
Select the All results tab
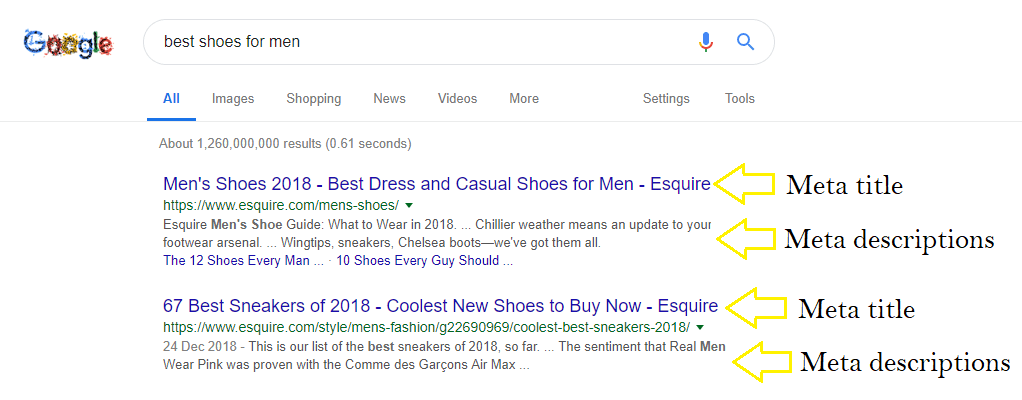[x=171, y=99]
